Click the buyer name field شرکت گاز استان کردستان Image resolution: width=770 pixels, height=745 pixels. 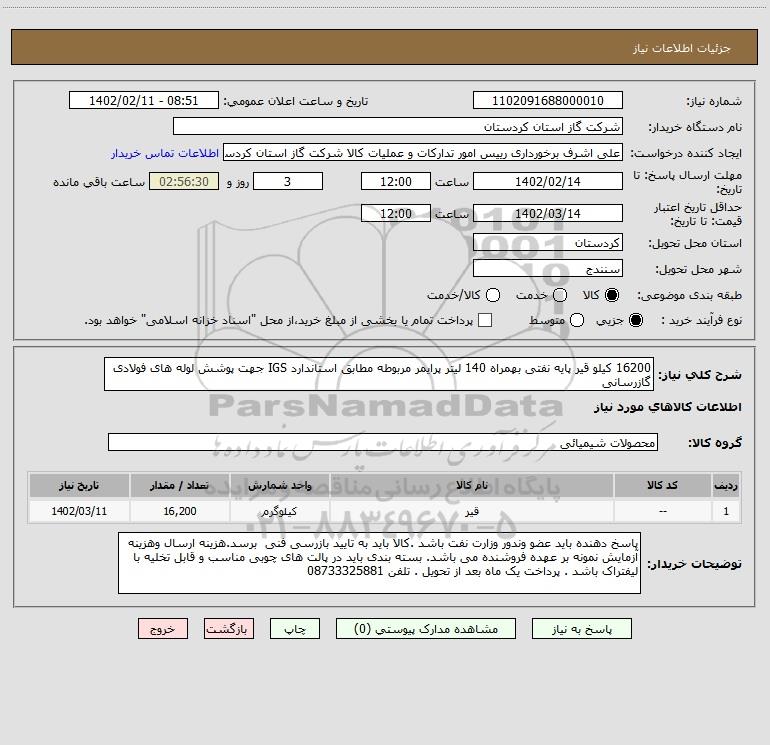pyautogui.click(x=398, y=127)
